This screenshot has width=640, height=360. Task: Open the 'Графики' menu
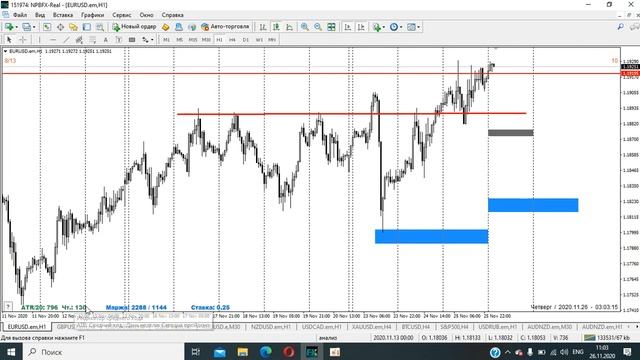point(93,15)
